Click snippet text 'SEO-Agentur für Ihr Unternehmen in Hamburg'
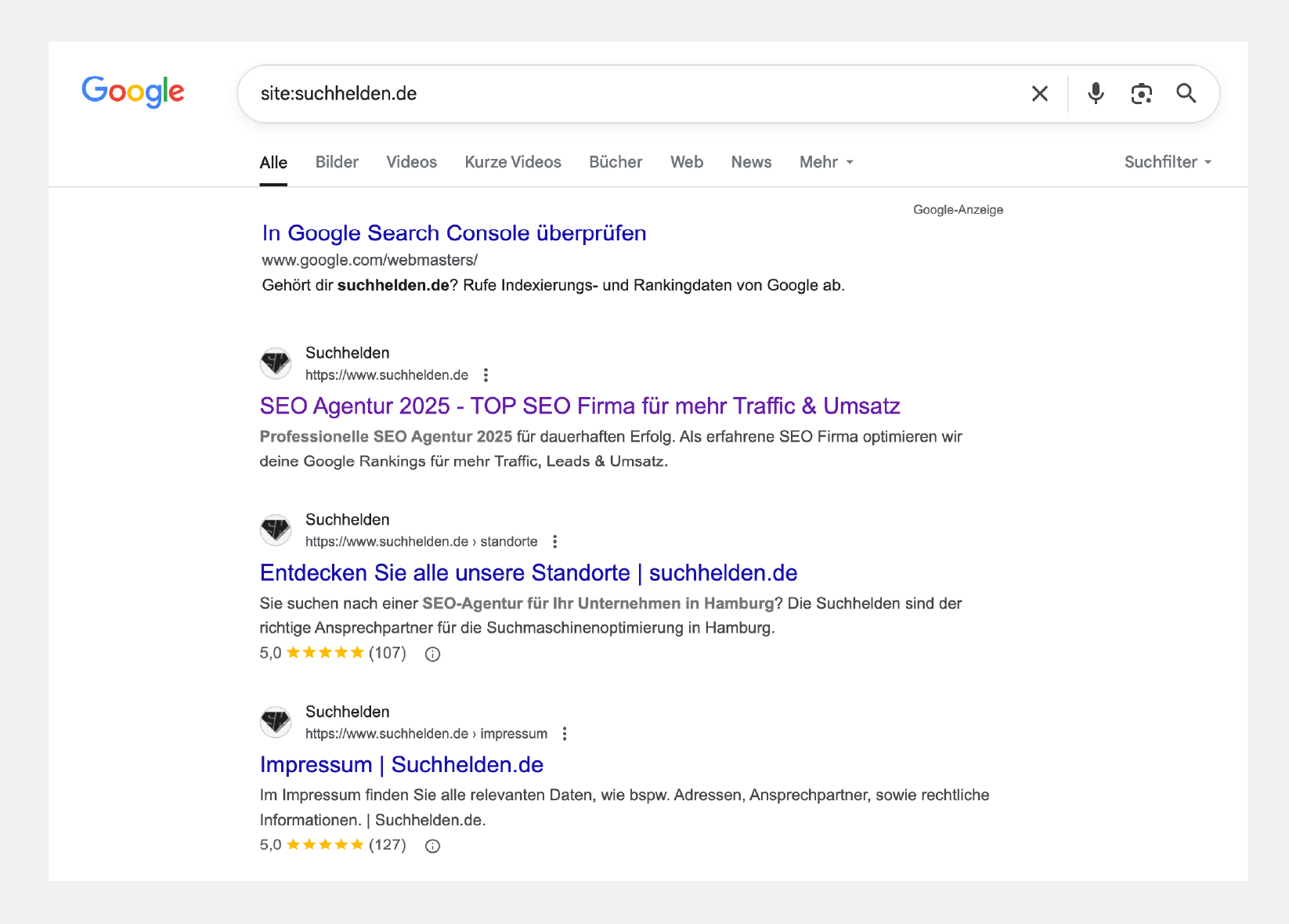 [x=598, y=604]
